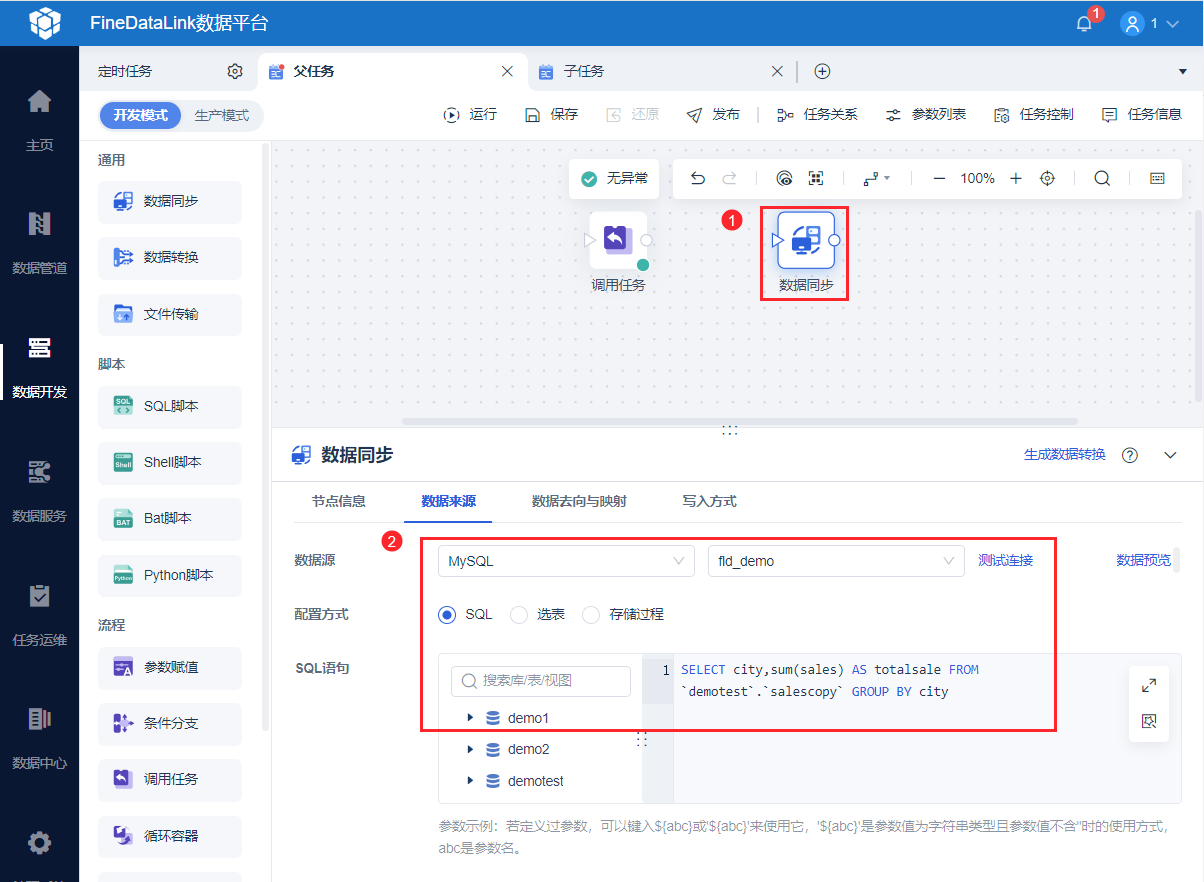The image size is (1204, 882).
Task: Select the 数据同步 node on canvas
Action: pos(806,240)
